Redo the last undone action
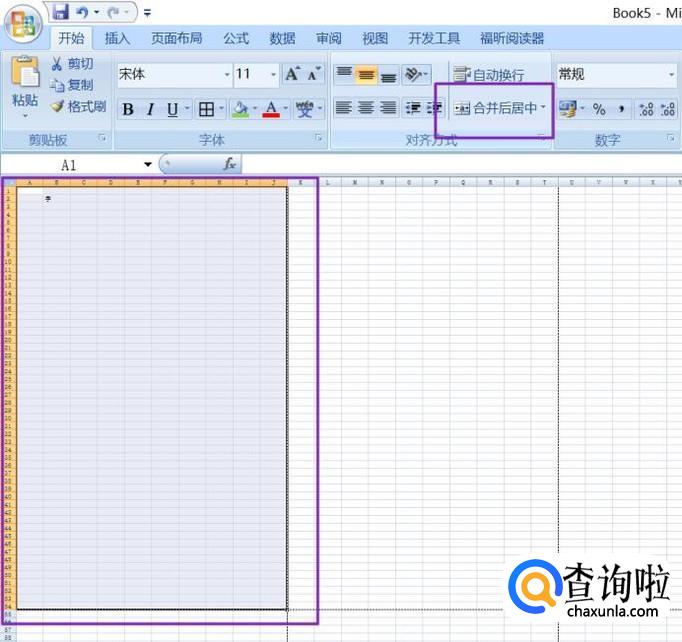Image resolution: width=682 pixels, height=642 pixels. click(x=114, y=13)
